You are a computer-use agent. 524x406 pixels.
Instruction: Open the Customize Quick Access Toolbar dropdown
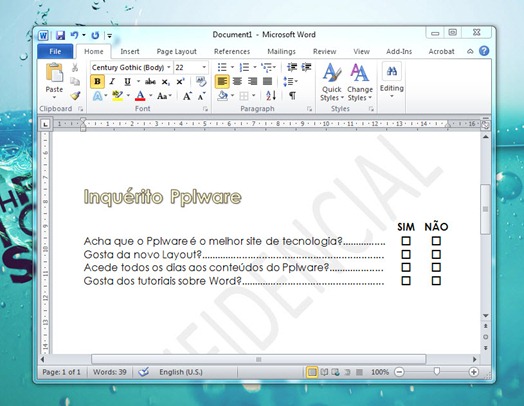pyautogui.click(x=110, y=35)
